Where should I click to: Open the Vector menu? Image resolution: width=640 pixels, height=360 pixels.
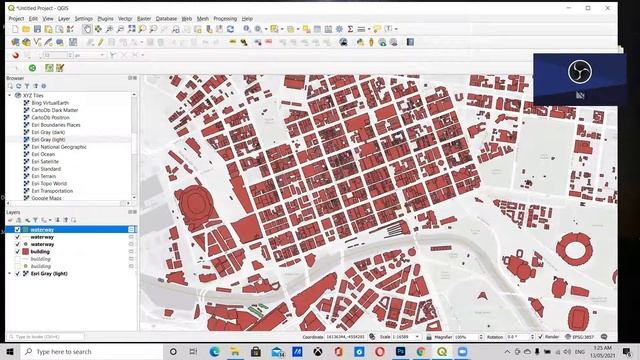125,18
